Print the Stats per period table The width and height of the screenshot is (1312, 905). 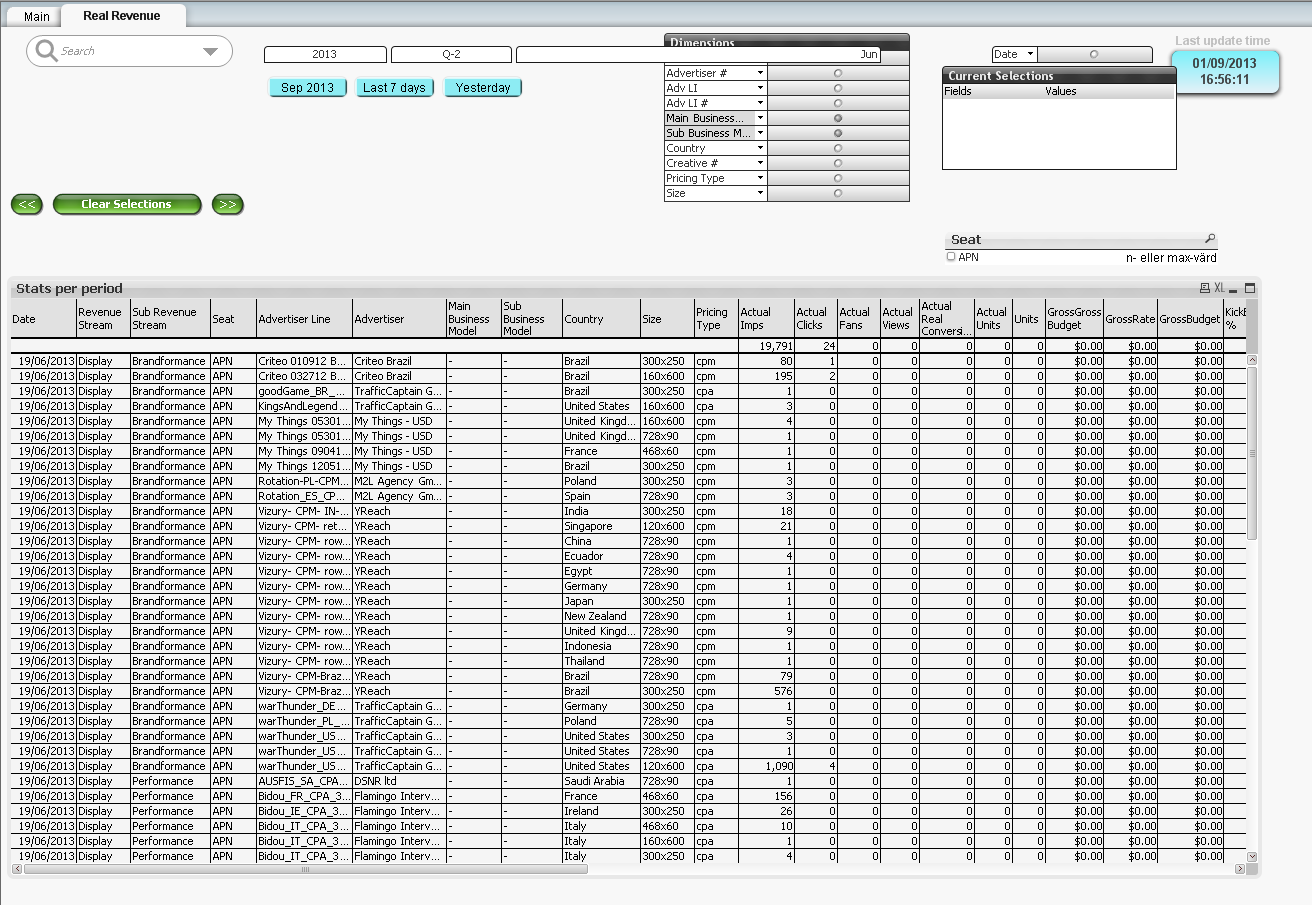coord(1205,288)
